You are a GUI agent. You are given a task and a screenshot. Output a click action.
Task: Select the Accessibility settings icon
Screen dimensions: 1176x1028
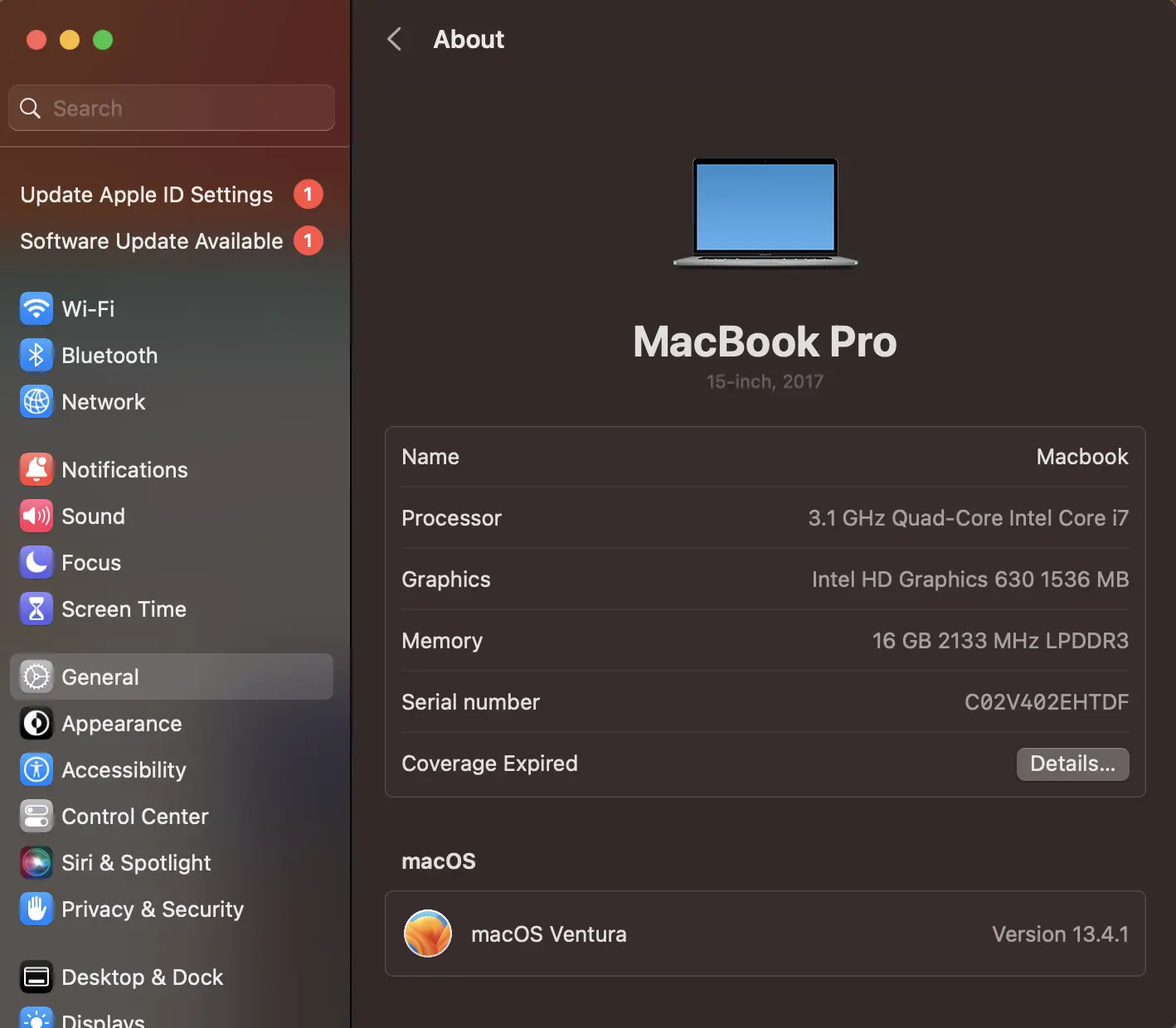click(36, 769)
